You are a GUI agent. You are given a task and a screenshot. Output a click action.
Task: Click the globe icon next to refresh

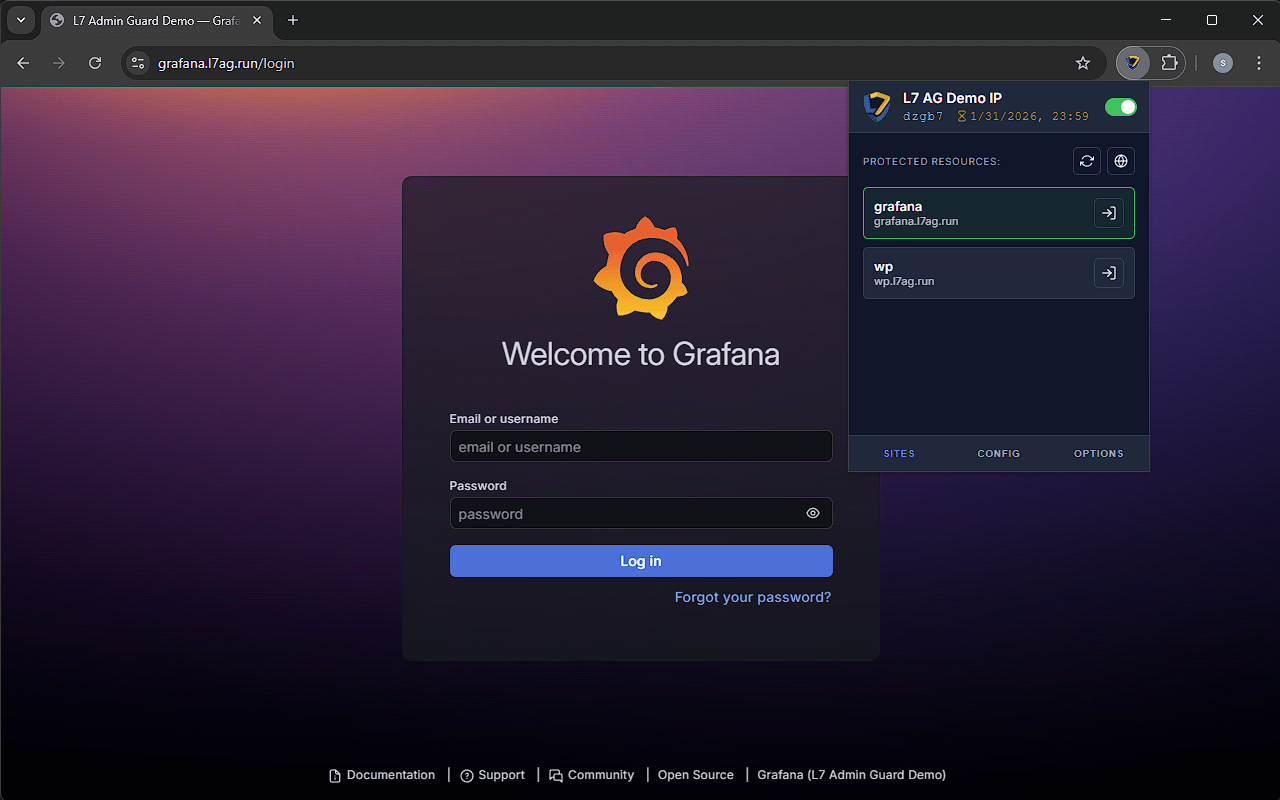tap(1121, 161)
